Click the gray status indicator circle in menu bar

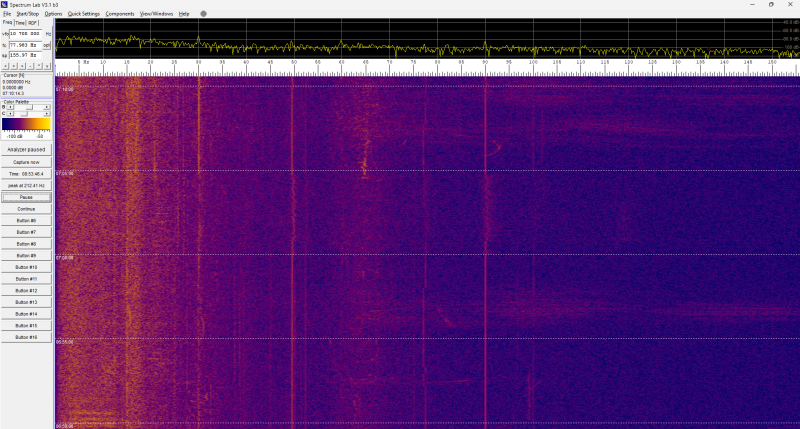click(204, 14)
